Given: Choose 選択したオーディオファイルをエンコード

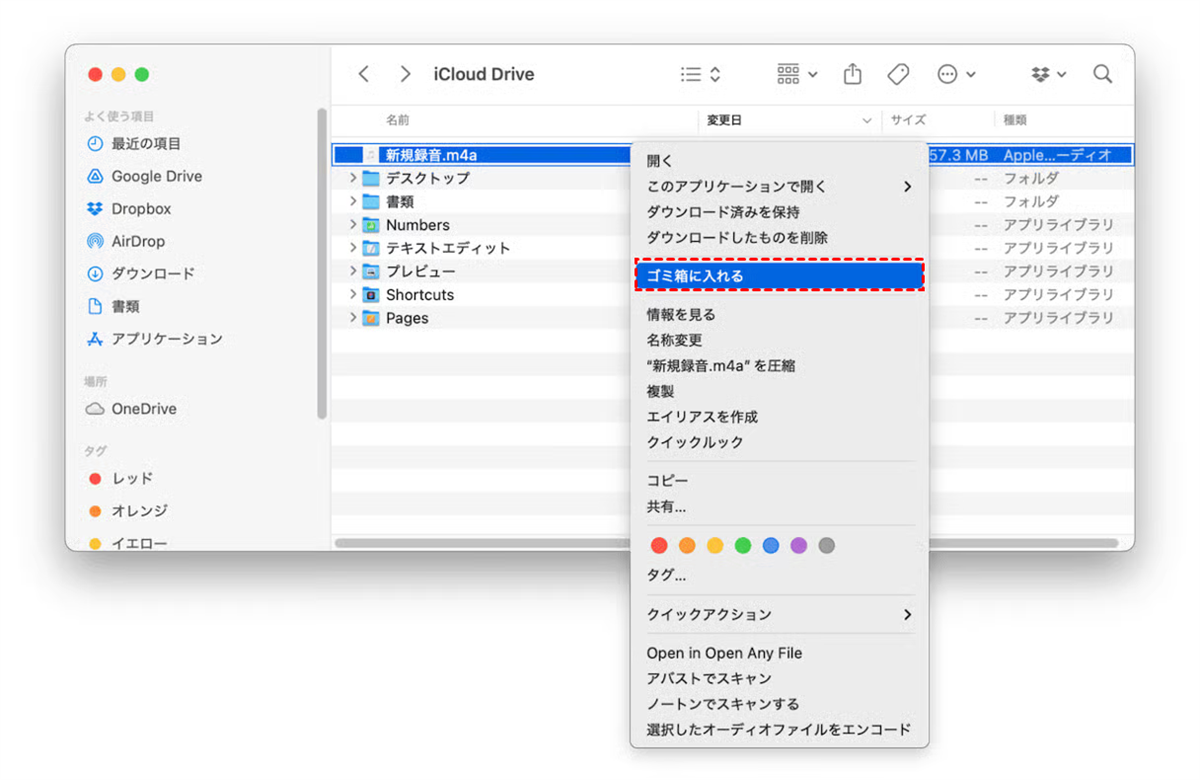Looking at the screenshot, I should [779, 730].
